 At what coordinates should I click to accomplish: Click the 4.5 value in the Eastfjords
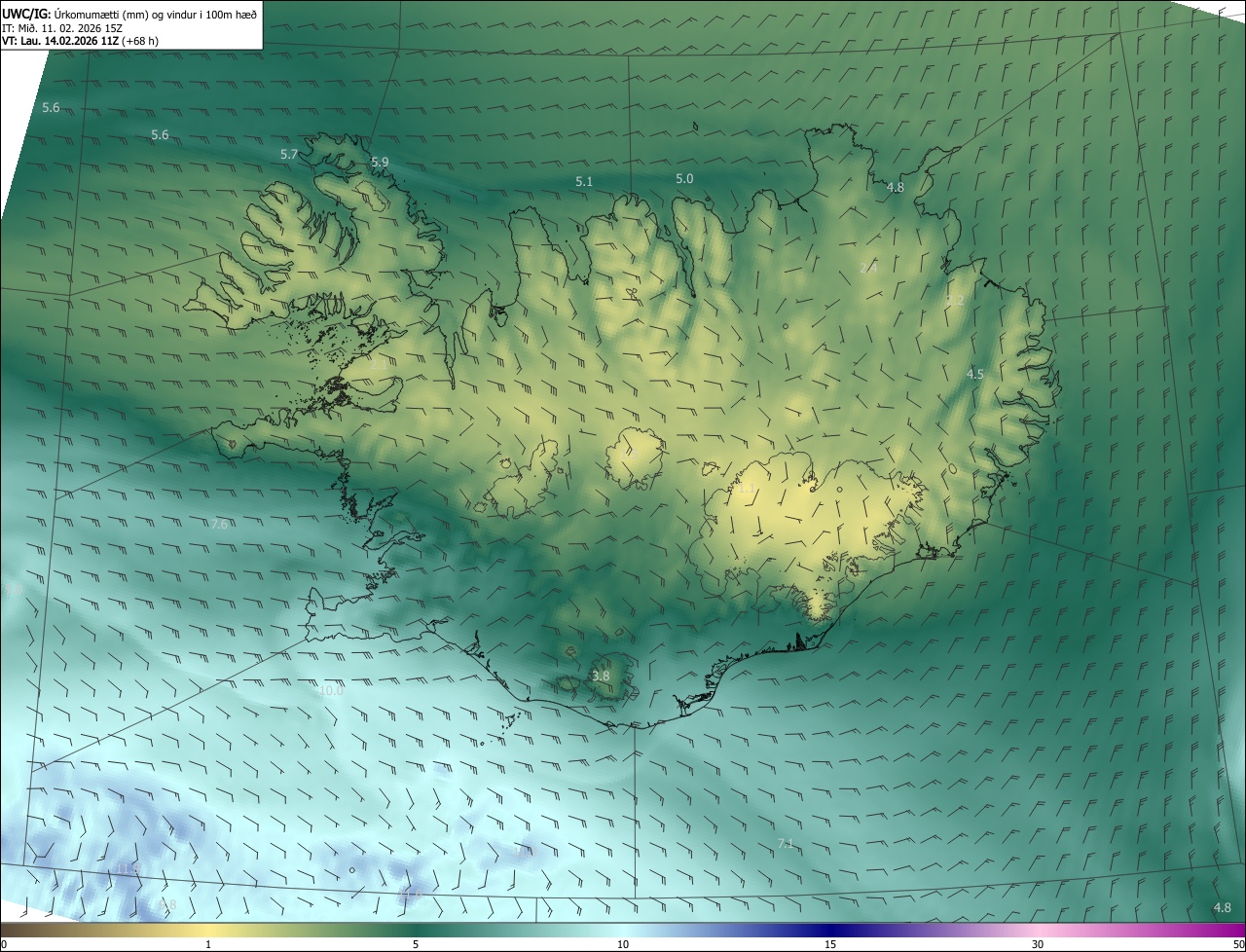pyautogui.click(x=975, y=374)
